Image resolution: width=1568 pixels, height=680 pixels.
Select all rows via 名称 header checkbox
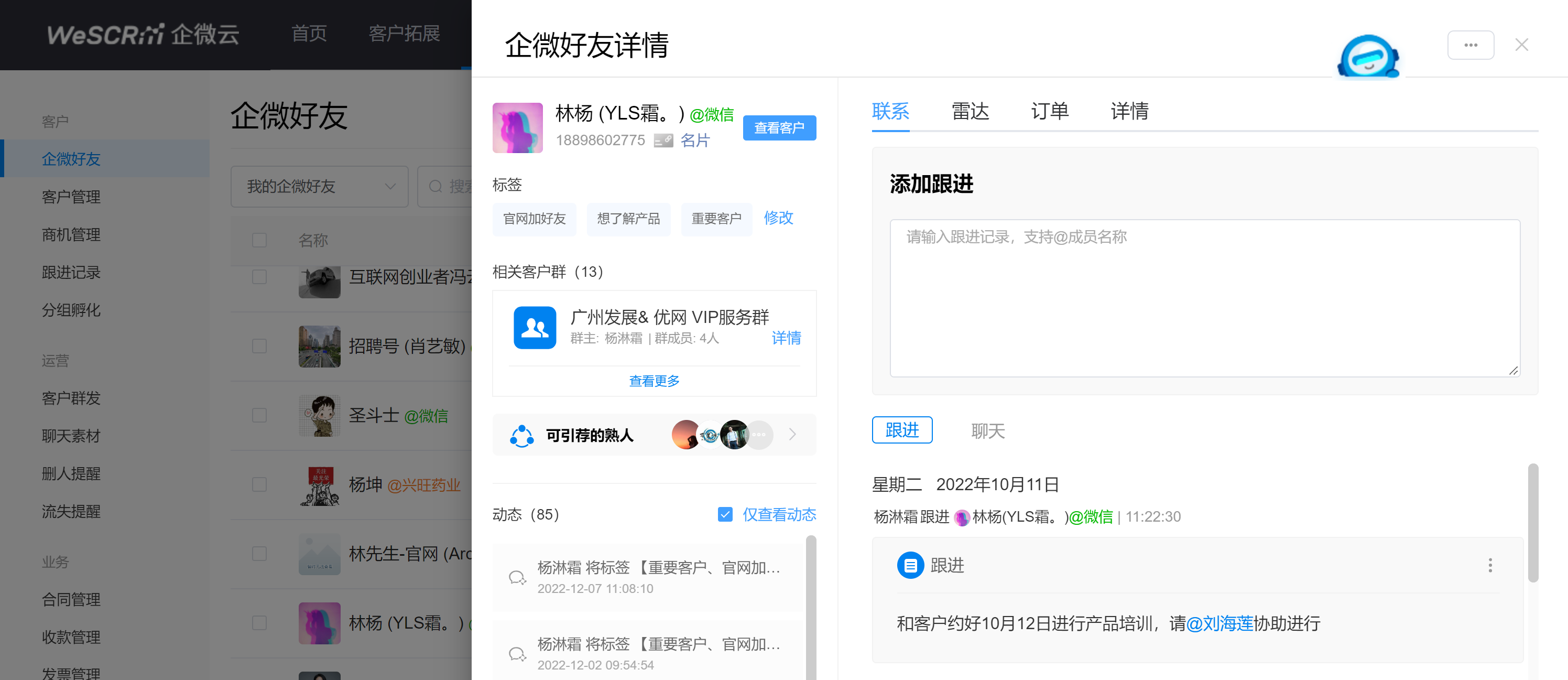pyautogui.click(x=259, y=240)
